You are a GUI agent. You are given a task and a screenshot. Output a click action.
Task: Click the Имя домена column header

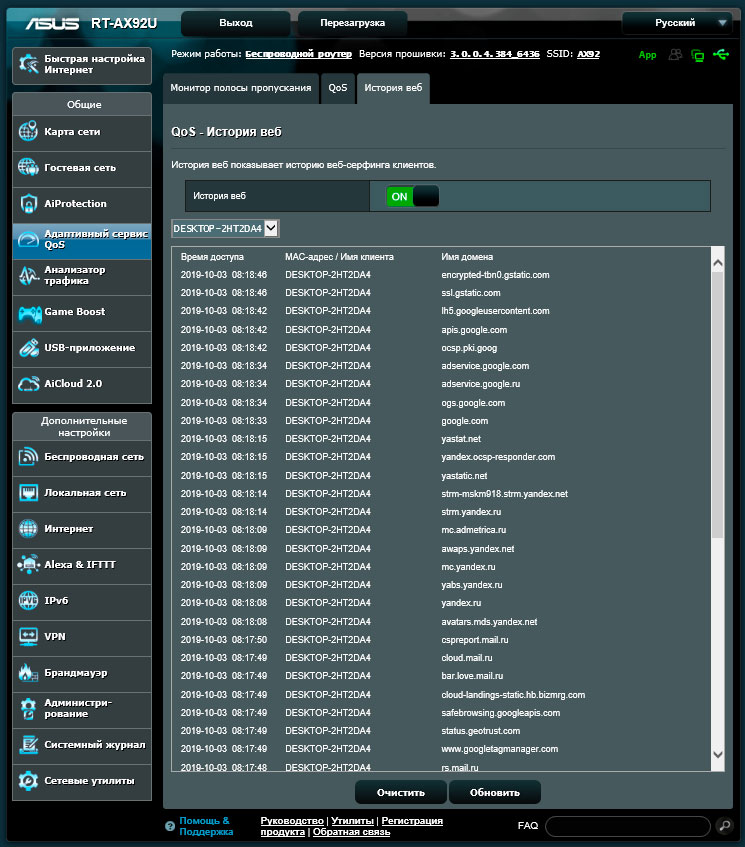pyautogui.click(x=467, y=257)
